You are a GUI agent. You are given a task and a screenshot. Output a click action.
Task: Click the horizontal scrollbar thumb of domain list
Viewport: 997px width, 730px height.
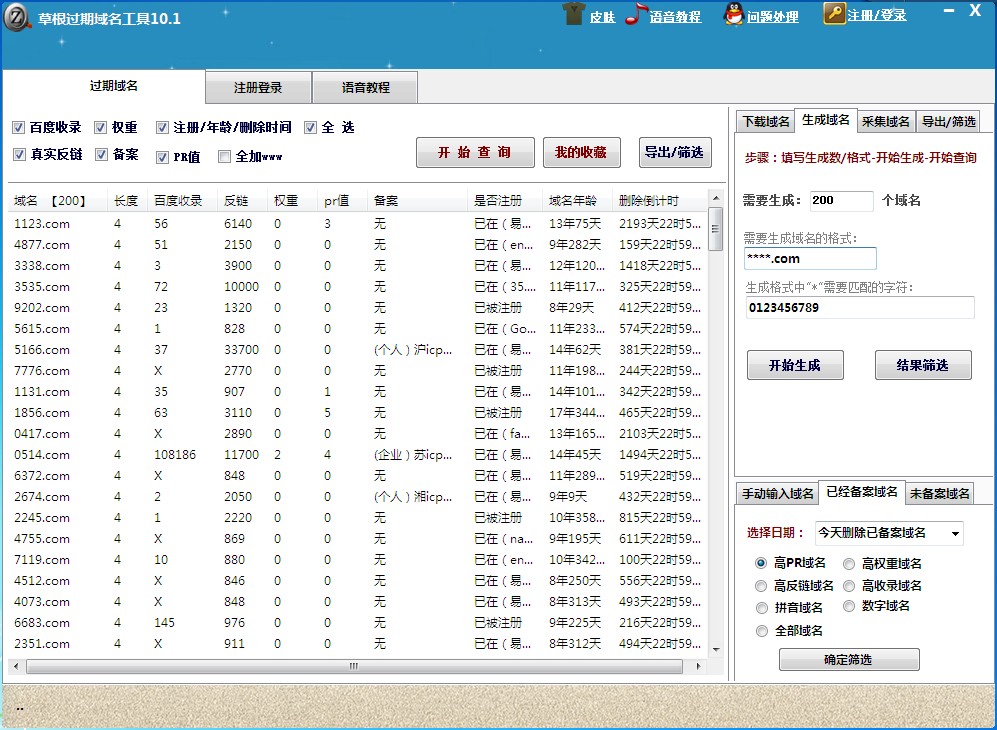pos(354,666)
